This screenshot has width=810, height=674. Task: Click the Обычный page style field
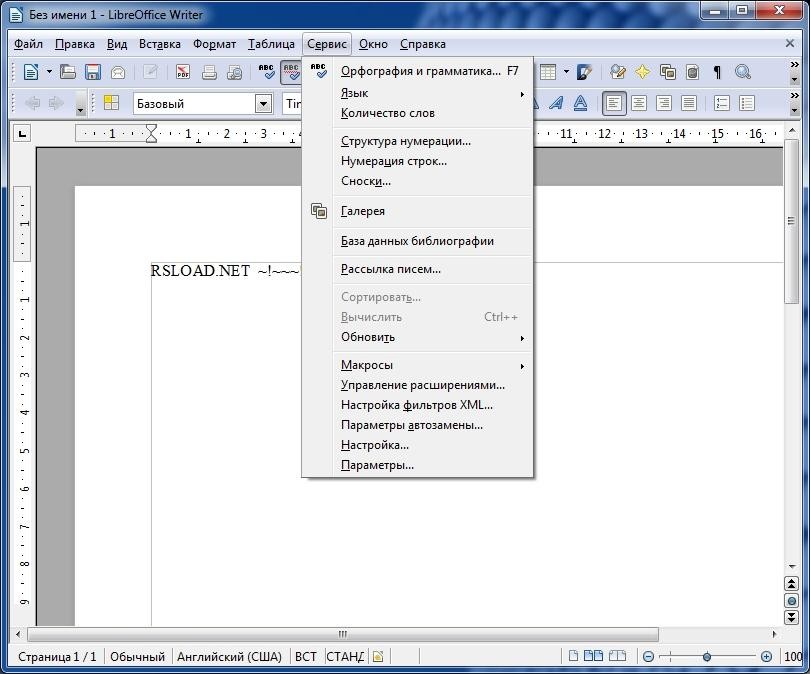coord(137,656)
